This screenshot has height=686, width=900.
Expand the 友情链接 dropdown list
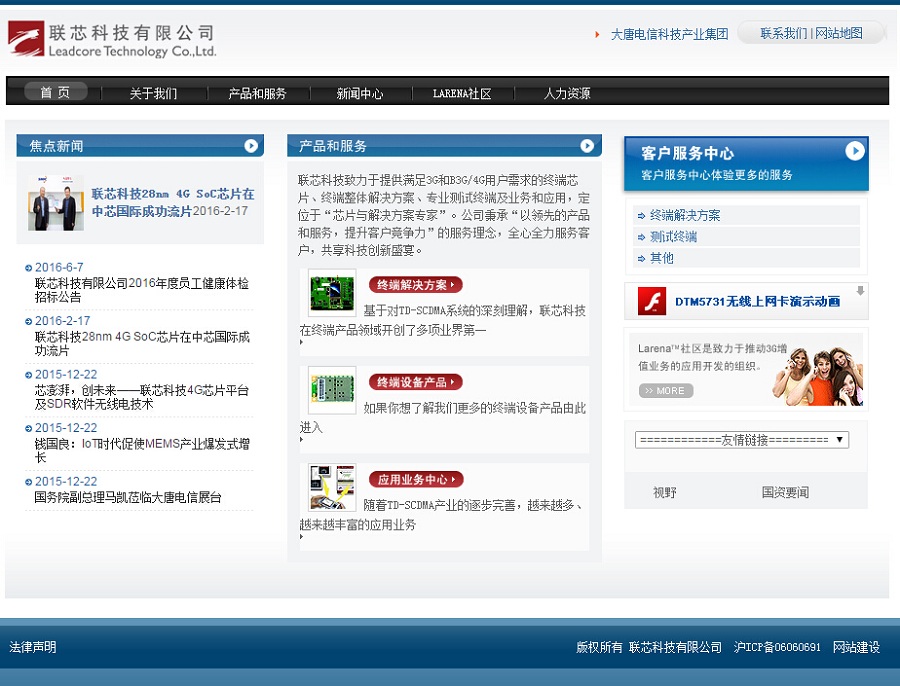[742, 440]
